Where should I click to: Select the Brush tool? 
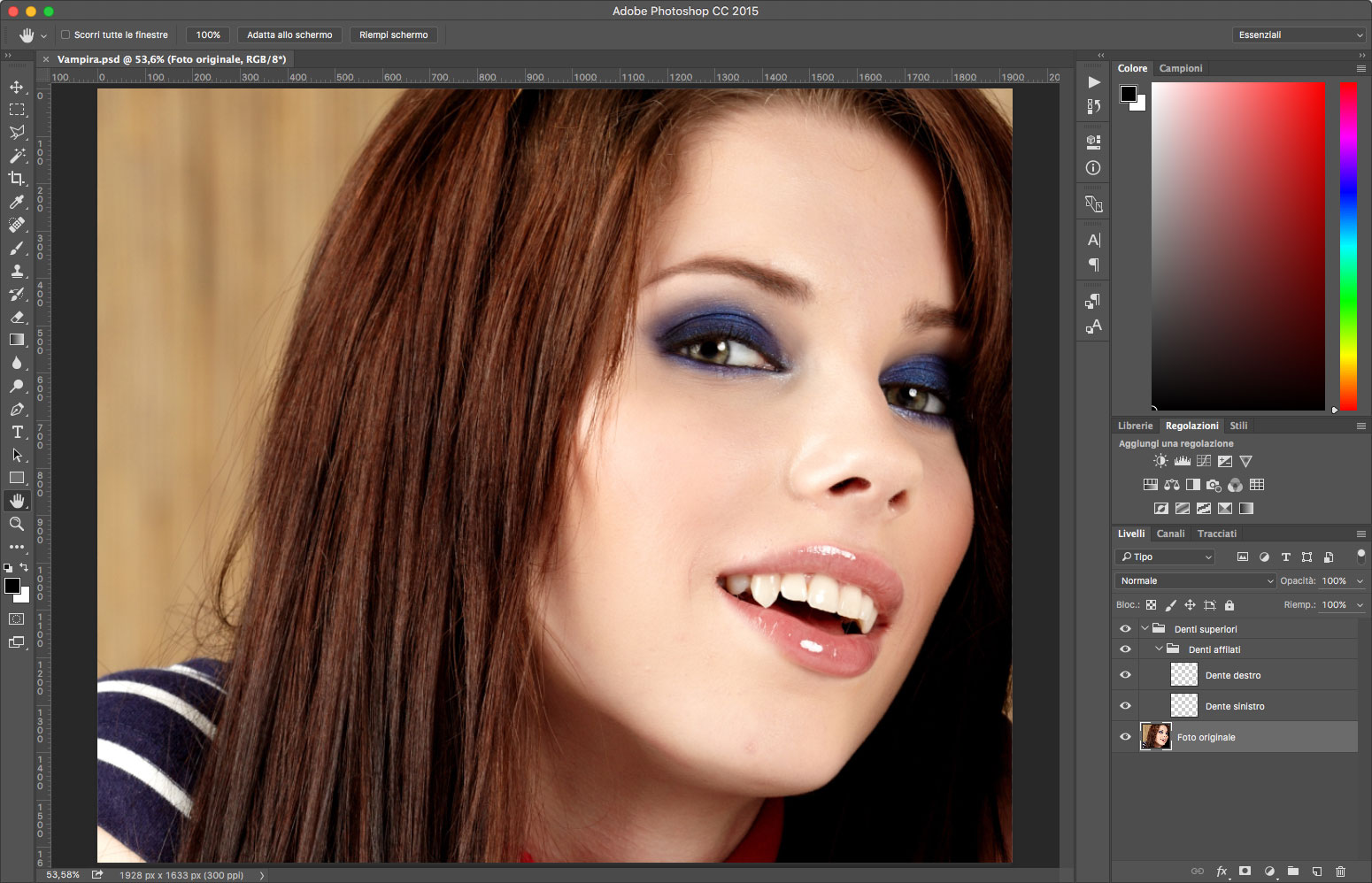[17, 248]
